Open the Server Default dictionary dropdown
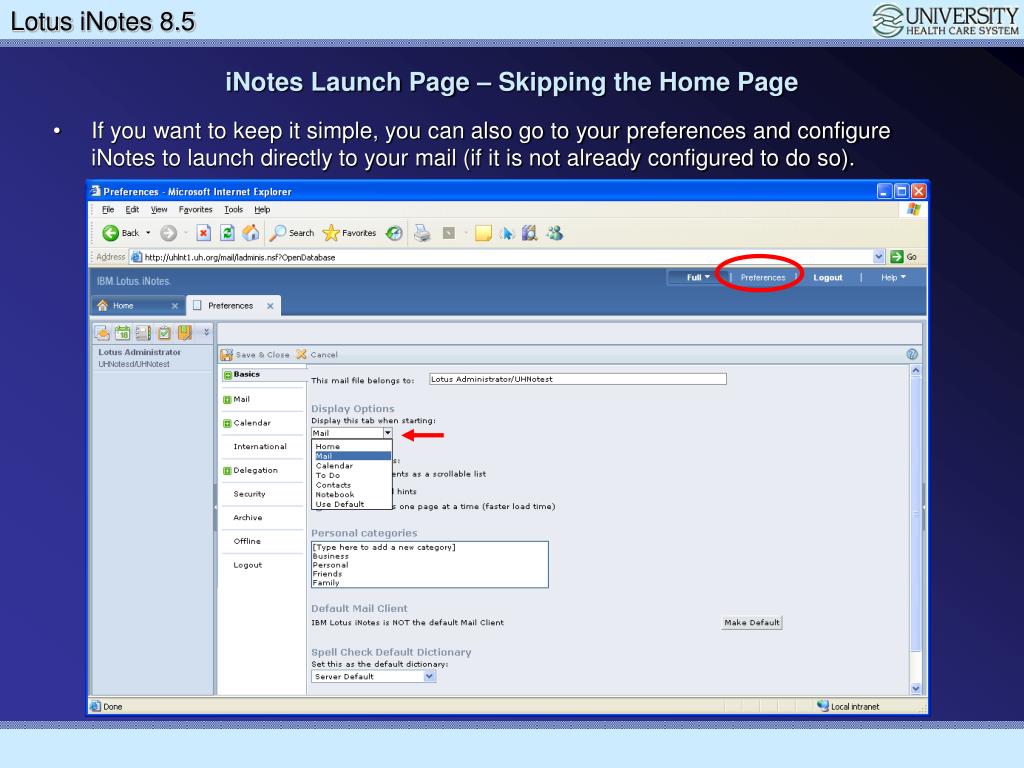 point(429,677)
